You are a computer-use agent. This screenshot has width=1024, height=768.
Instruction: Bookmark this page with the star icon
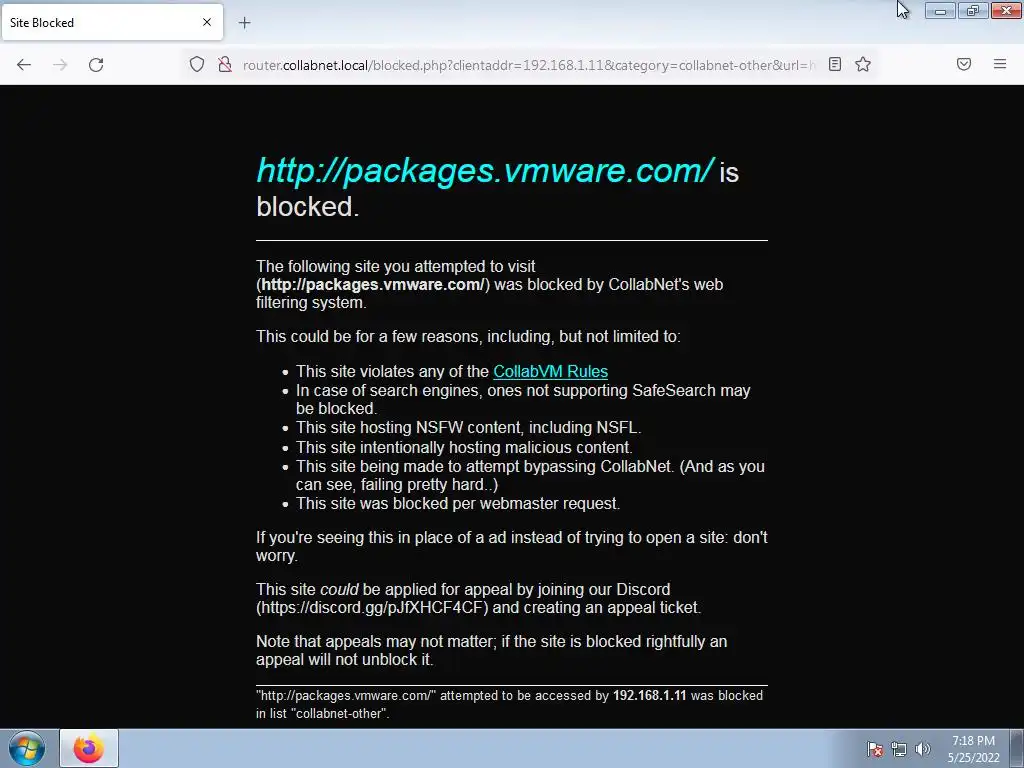(863, 64)
